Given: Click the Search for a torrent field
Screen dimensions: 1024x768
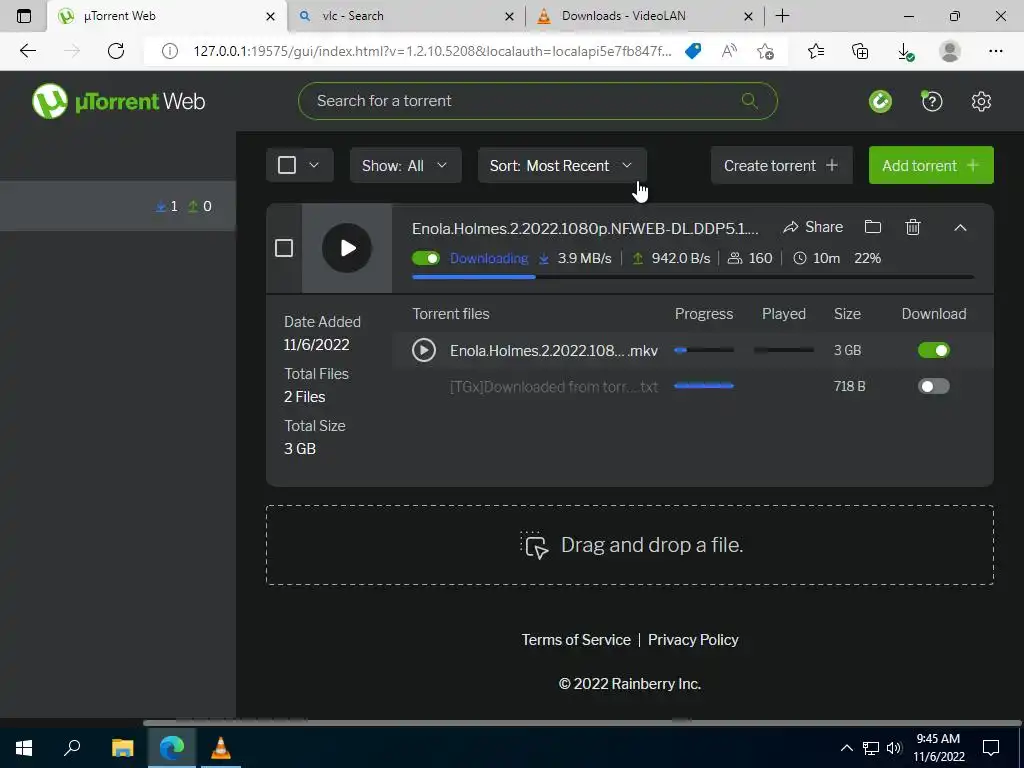Looking at the screenshot, I should 537,101.
